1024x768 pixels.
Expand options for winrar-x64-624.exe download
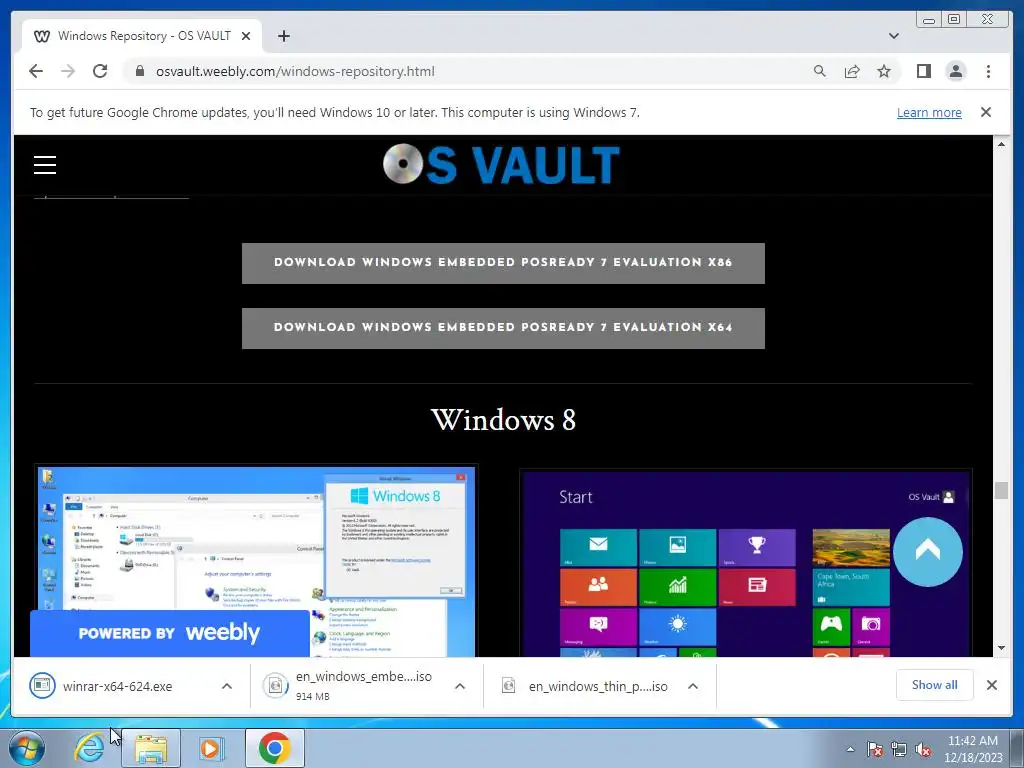[x=227, y=686]
